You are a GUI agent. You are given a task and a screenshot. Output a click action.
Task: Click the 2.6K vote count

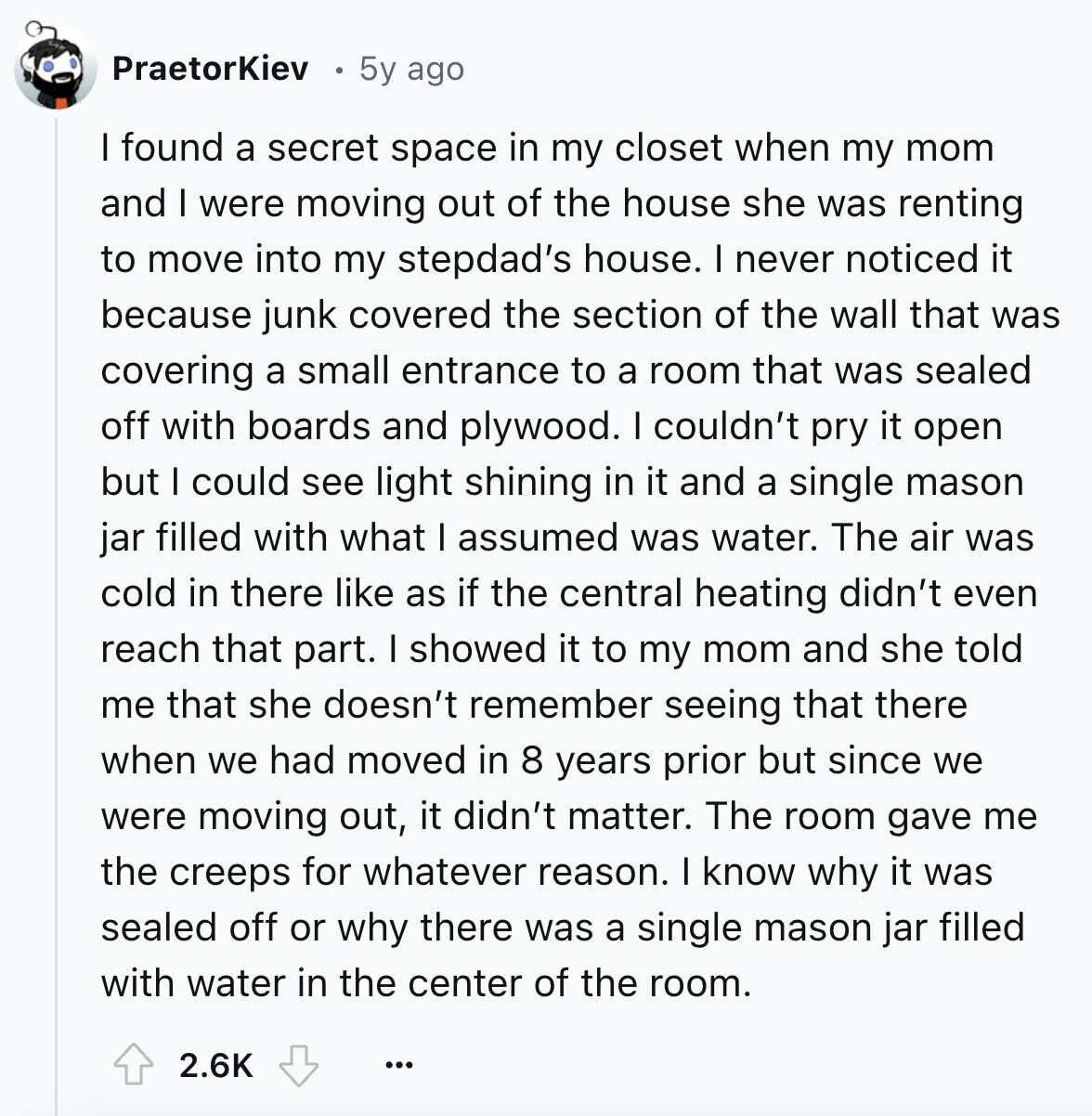tap(216, 1066)
